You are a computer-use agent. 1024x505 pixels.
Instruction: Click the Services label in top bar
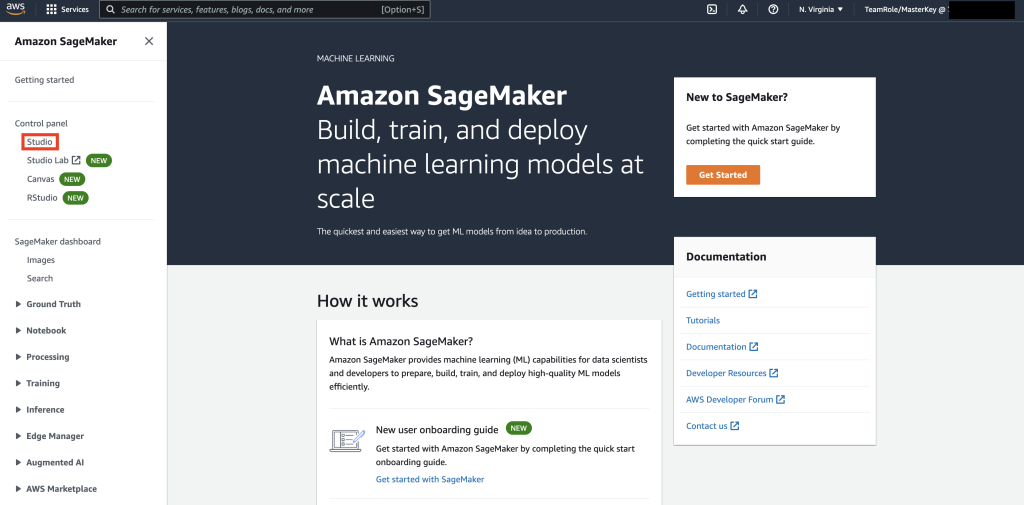pyautogui.click(x=75, y=10)
